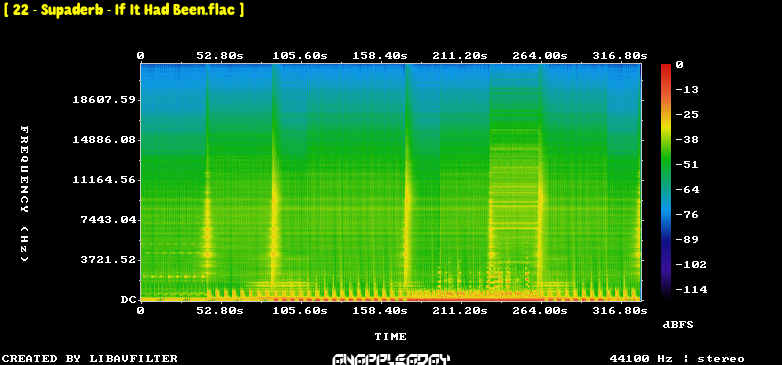
Task: Click the 'CREATED BY LIBAVFILTER' text
Action: (90, 359)
